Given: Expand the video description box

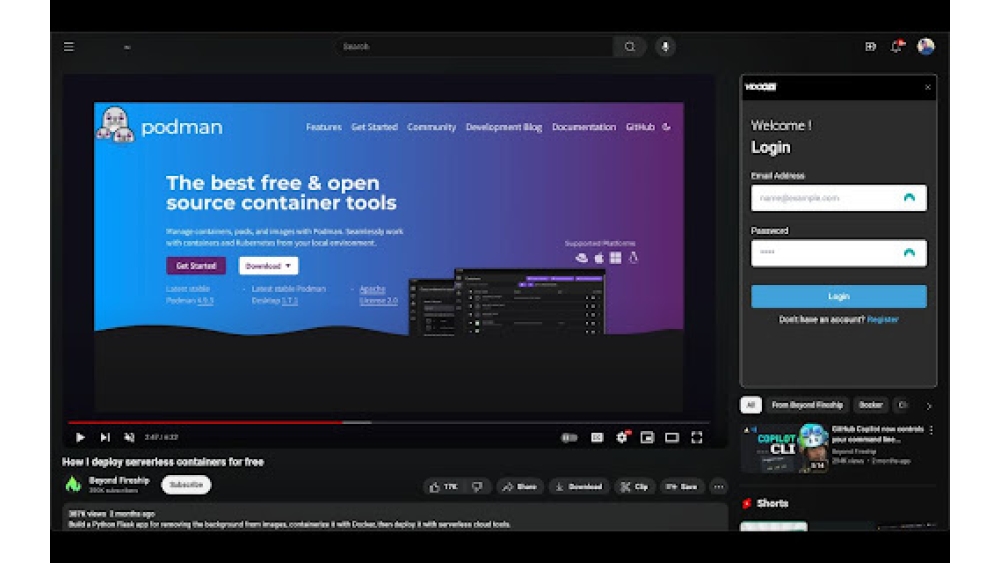Looking at the screenshot, I should pyautogui.click(x=395, y=517).
